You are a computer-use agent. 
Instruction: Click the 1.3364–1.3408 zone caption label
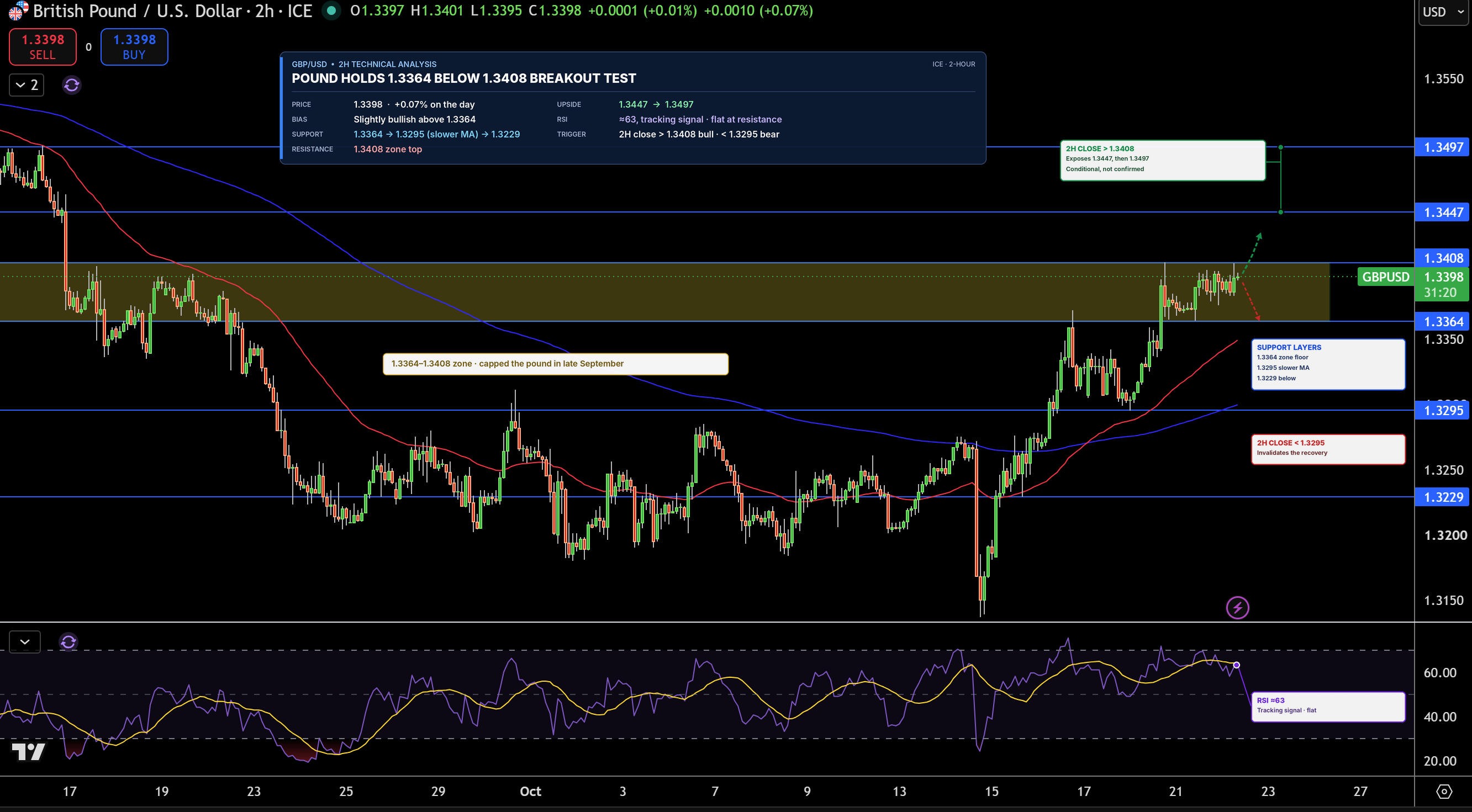pyautogui.click(x=556, y=364)
